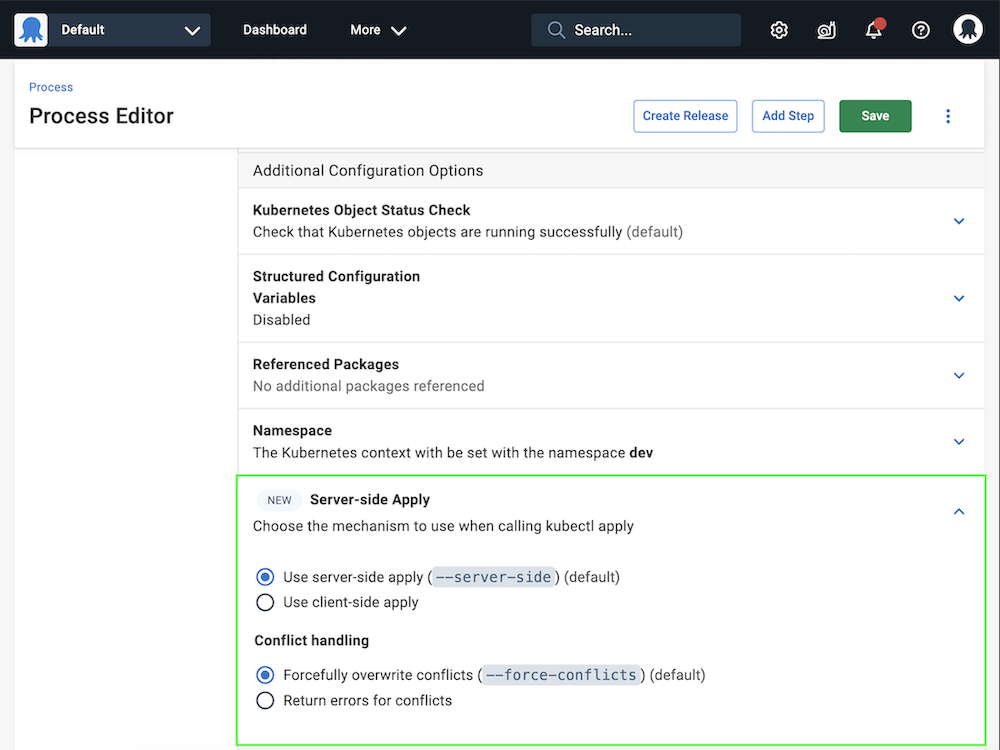This screenshot has height=750, width=1000.
Task: Click the 'No additional packages referenced' text
Action: (x=369, y=386)
